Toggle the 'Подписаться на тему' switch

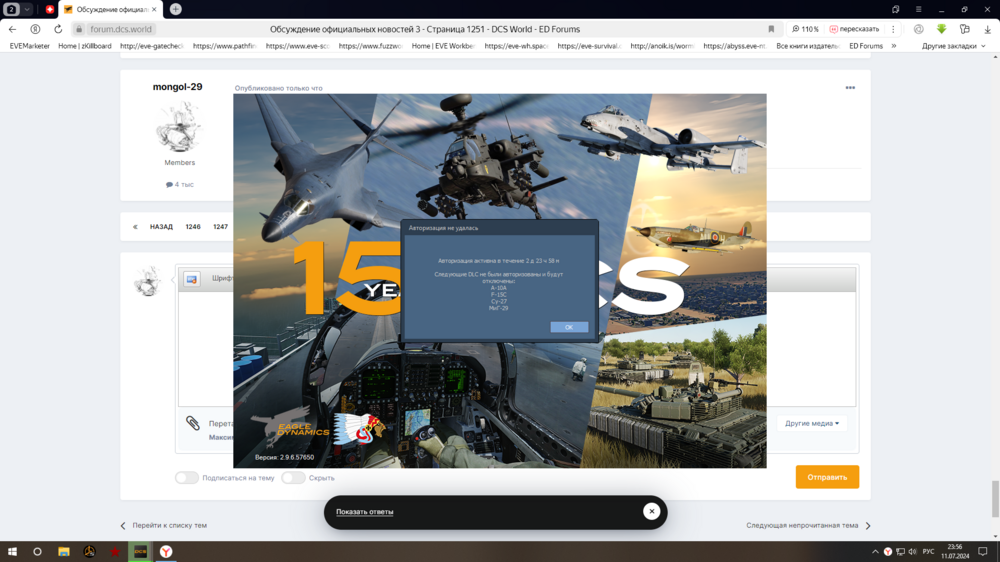(x=187, y=477)
